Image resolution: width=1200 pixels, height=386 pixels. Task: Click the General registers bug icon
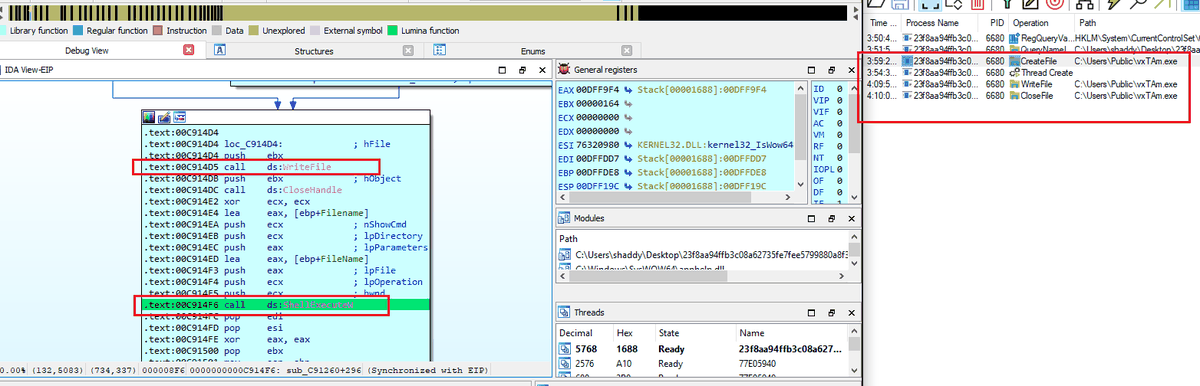tap(565, 69)
